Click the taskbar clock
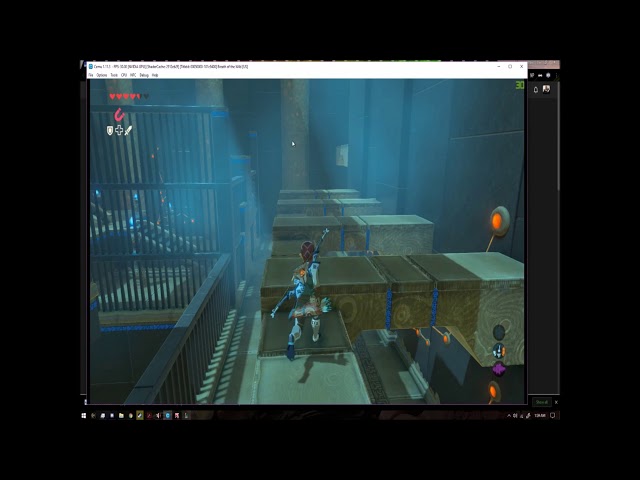640x480 pixels. click(x=540, y=416)
